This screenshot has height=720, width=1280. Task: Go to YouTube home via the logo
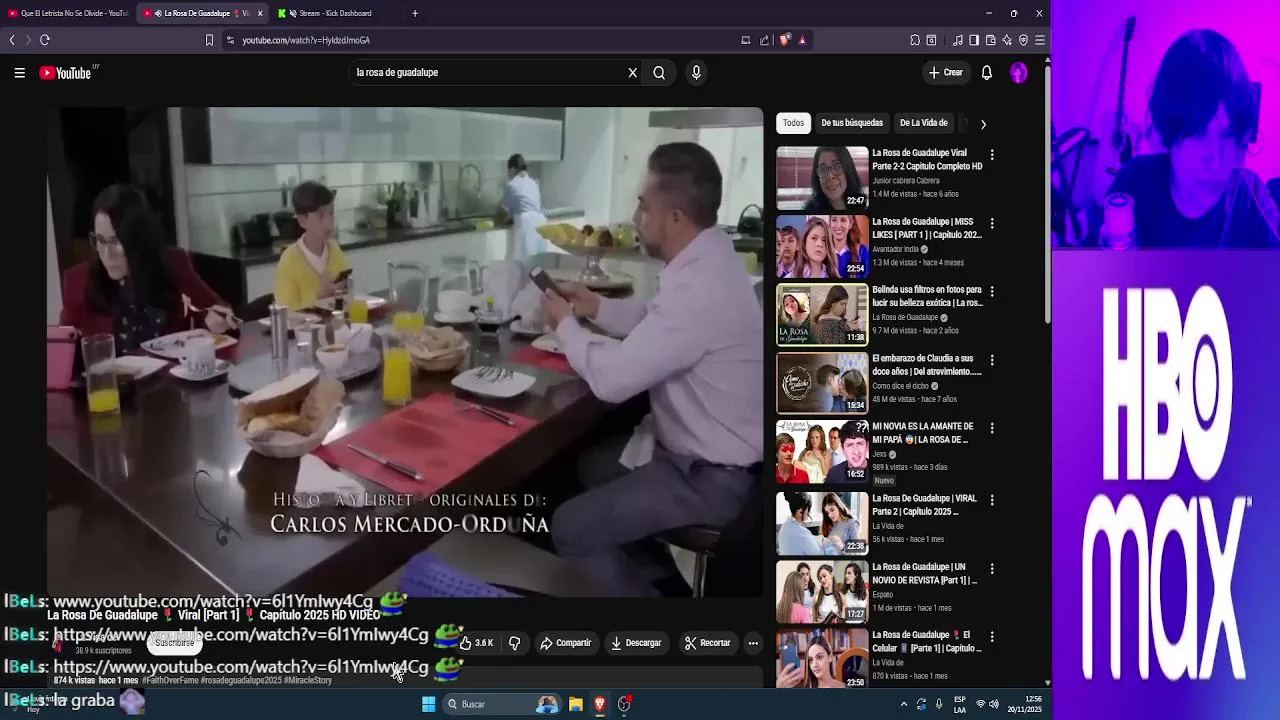[66, 73]
